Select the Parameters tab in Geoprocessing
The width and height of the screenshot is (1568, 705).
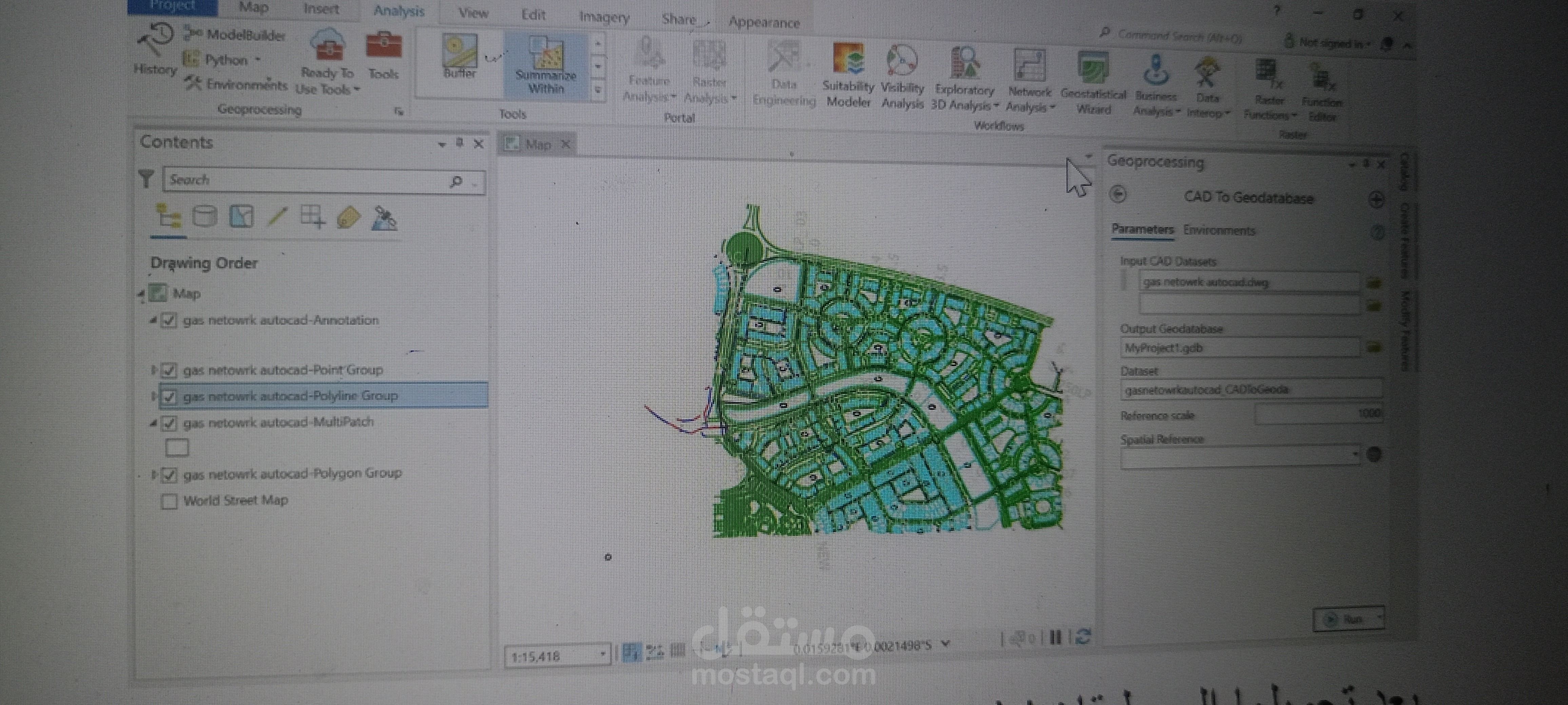pos(1142,229)
